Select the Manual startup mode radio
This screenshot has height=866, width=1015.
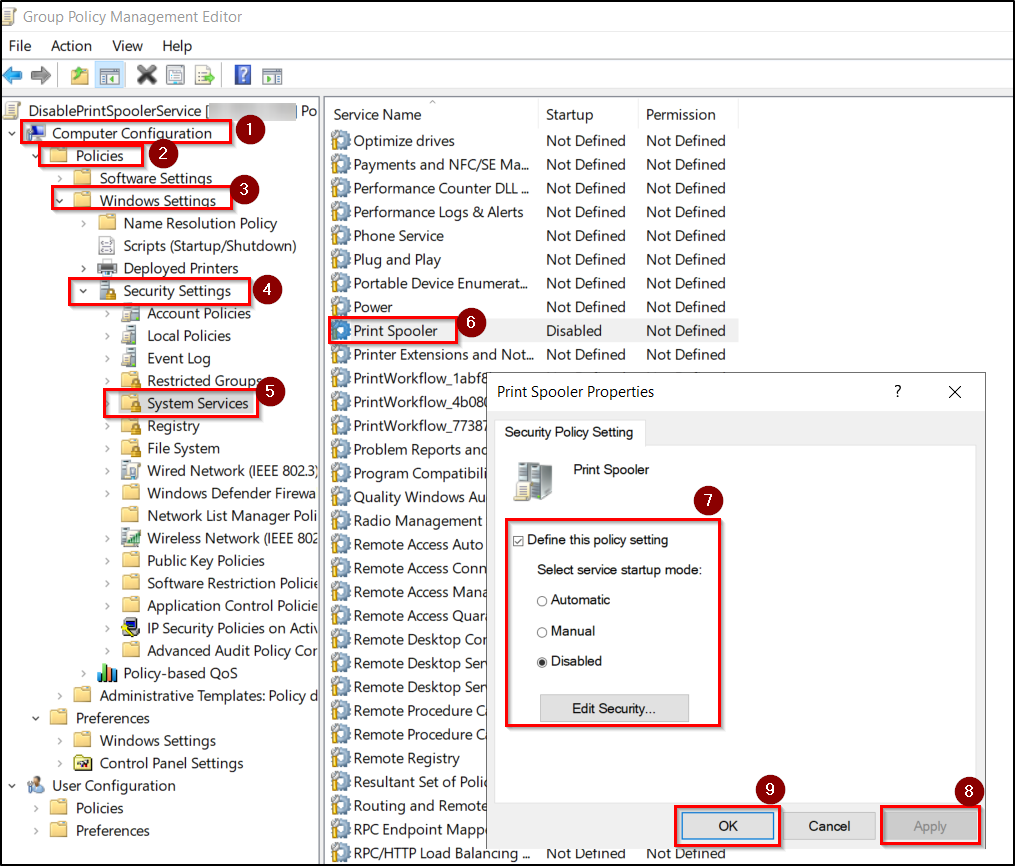click(x=542, y=632)
